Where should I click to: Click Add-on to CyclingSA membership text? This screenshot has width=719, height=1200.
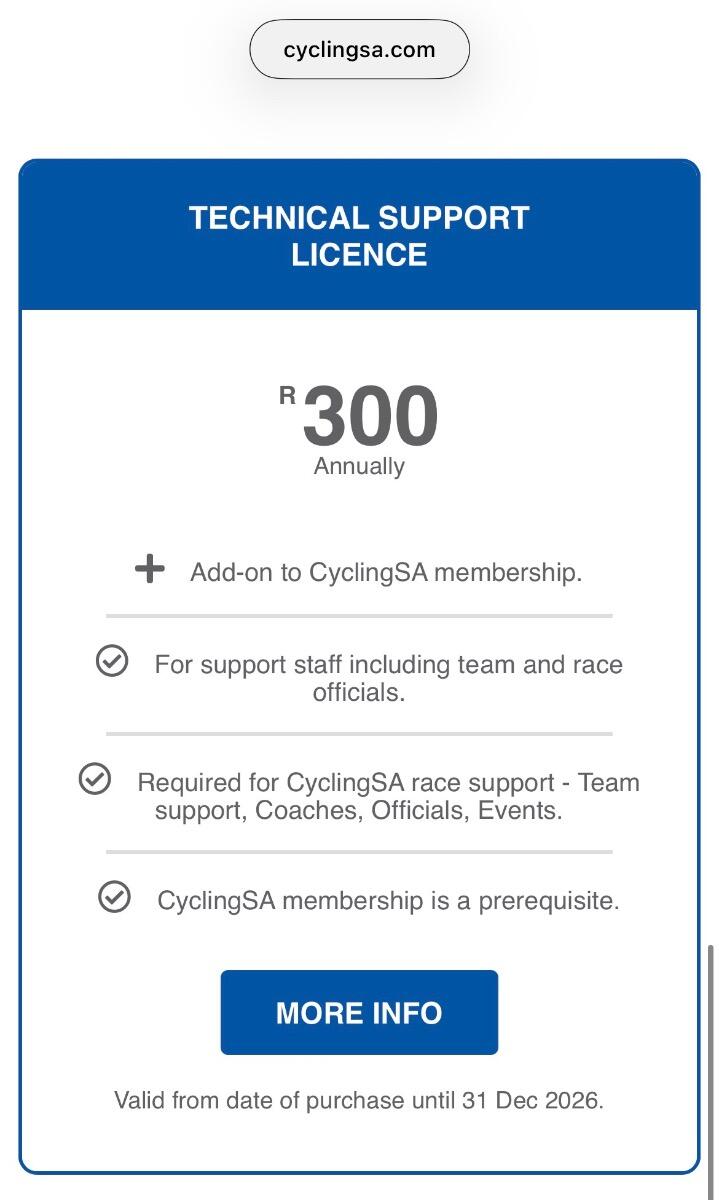[386, 573]
